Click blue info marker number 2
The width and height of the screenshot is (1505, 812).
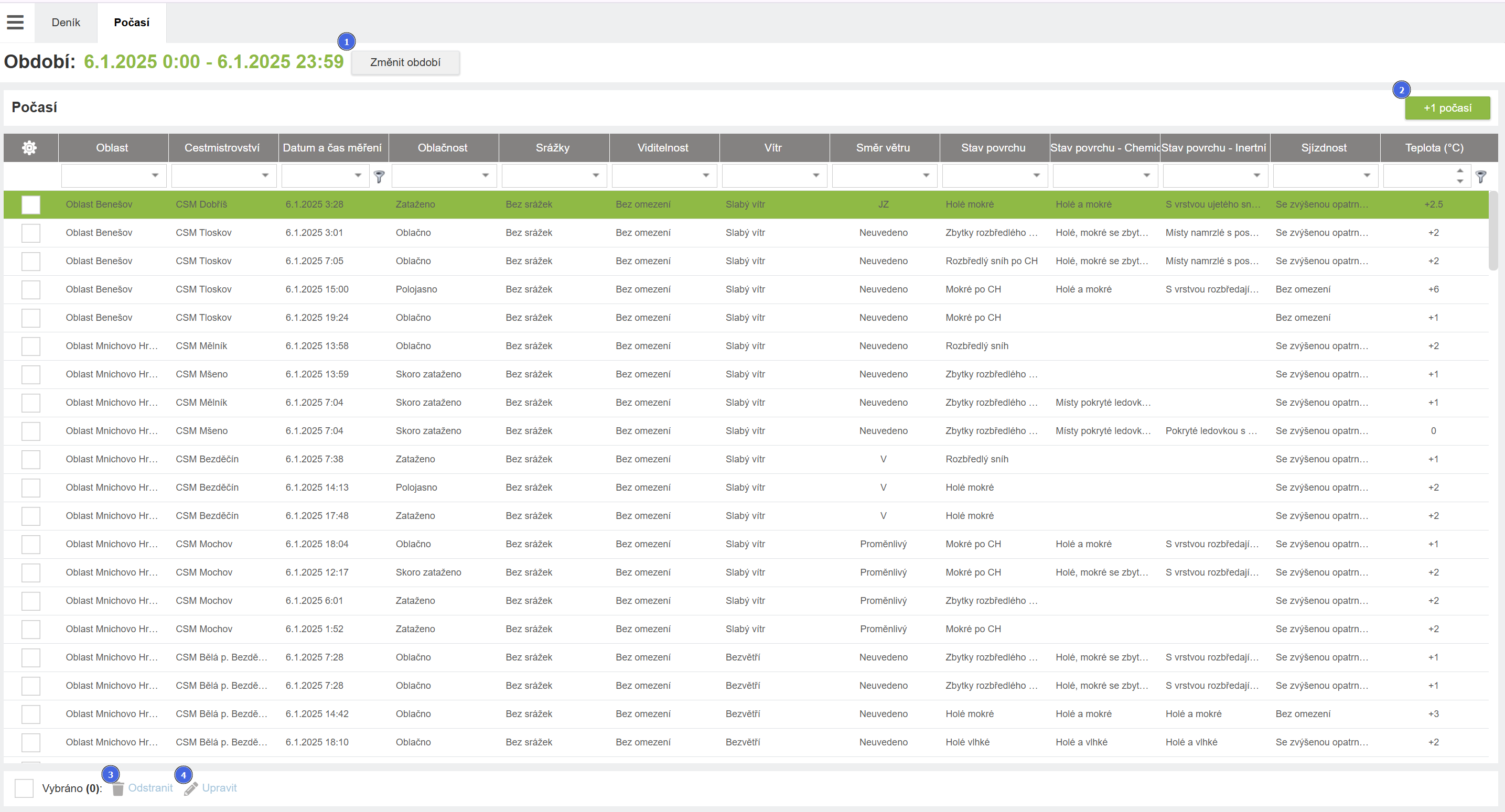coord(1401,90)
